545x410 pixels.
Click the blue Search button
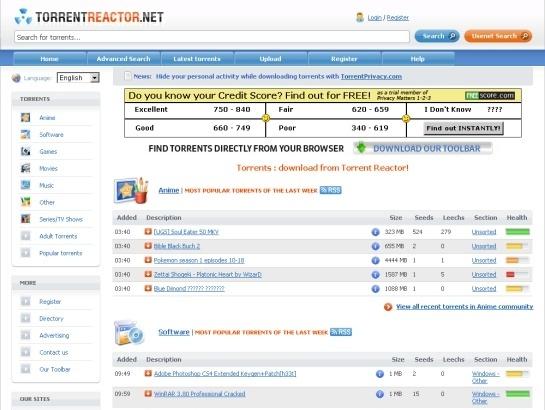pyautogui.click(x=437, y=36)
